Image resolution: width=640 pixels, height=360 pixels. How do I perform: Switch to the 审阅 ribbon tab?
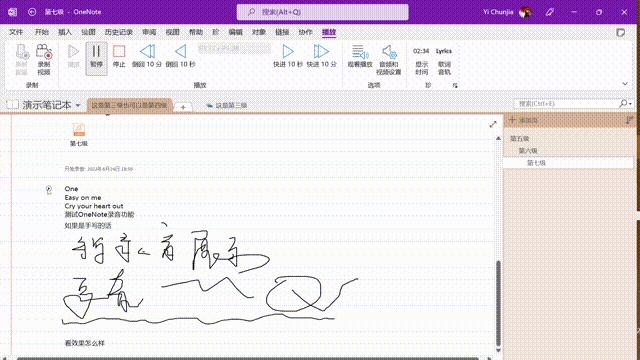pyautogui.click(x=149, y=32)
